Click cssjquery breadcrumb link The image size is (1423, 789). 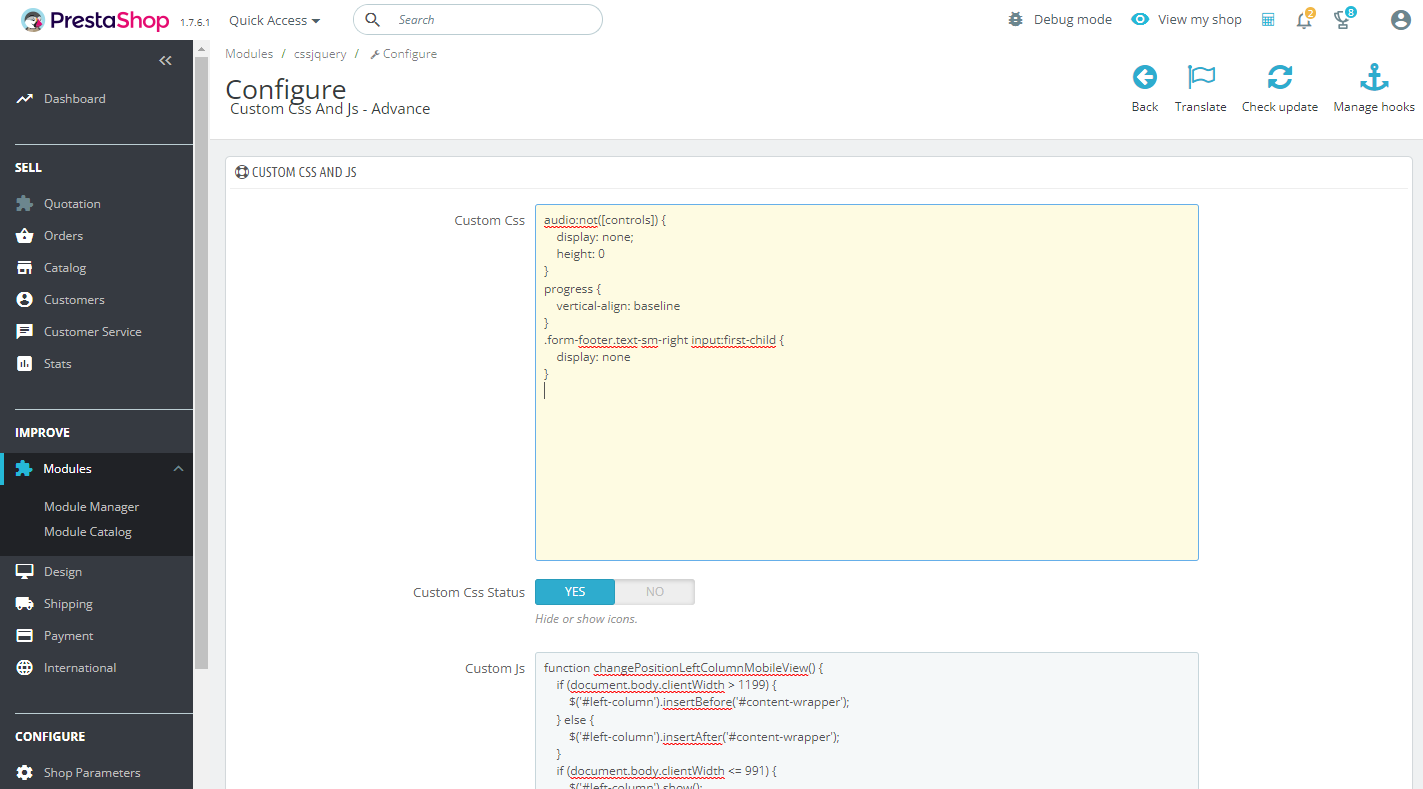(x=319, y=54)
